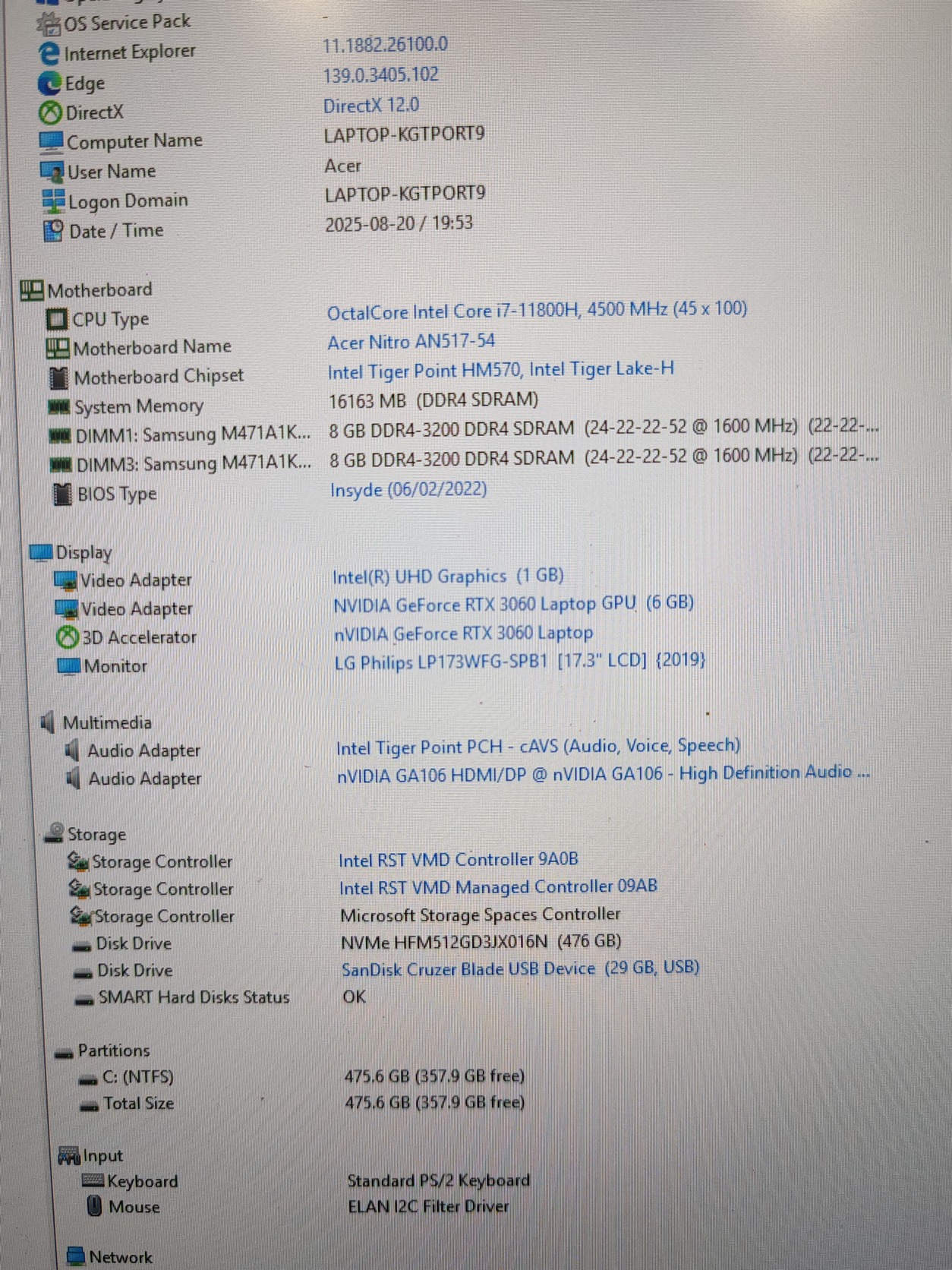Select the SMART status value OK
The height and width of the screenshot is (1270, 952).
point(354,997)
